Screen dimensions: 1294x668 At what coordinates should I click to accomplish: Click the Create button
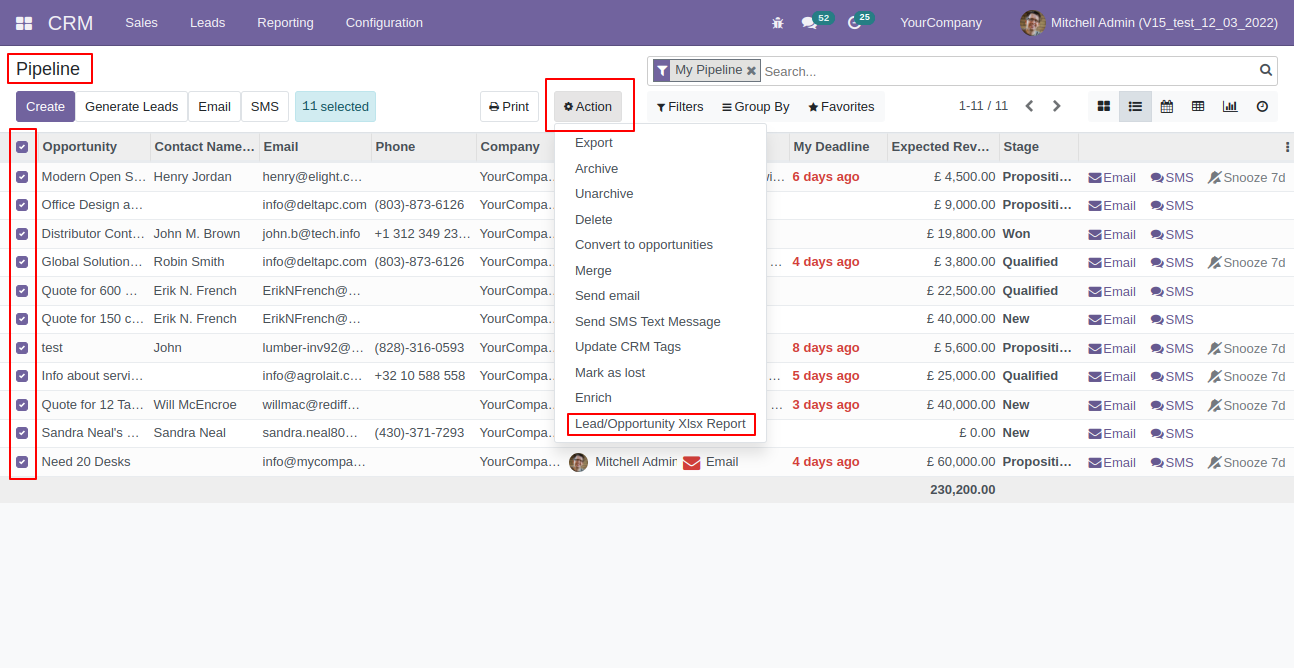tap(45, 107)
